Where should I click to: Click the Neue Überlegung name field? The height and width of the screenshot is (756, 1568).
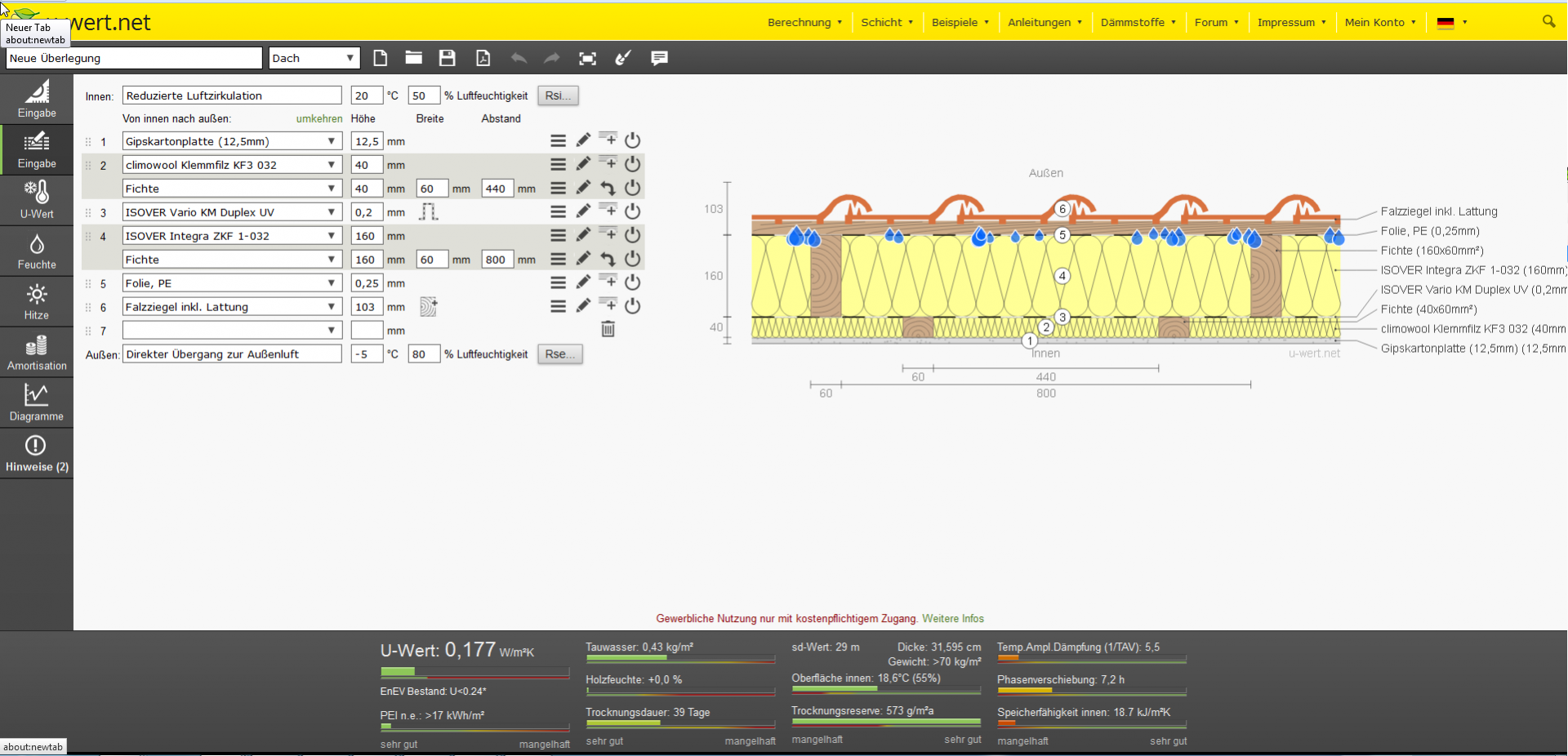[134, 58]
